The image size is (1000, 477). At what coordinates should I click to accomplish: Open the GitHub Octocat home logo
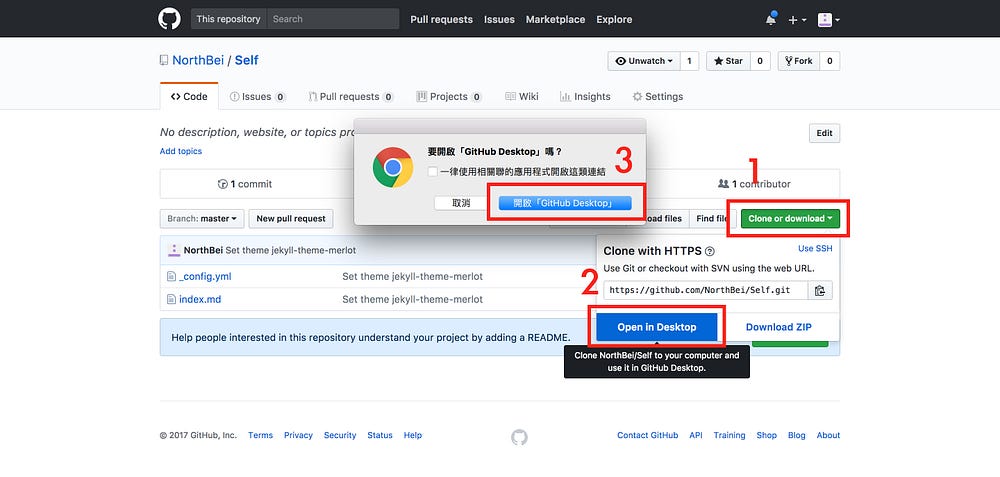coord(170,19)
